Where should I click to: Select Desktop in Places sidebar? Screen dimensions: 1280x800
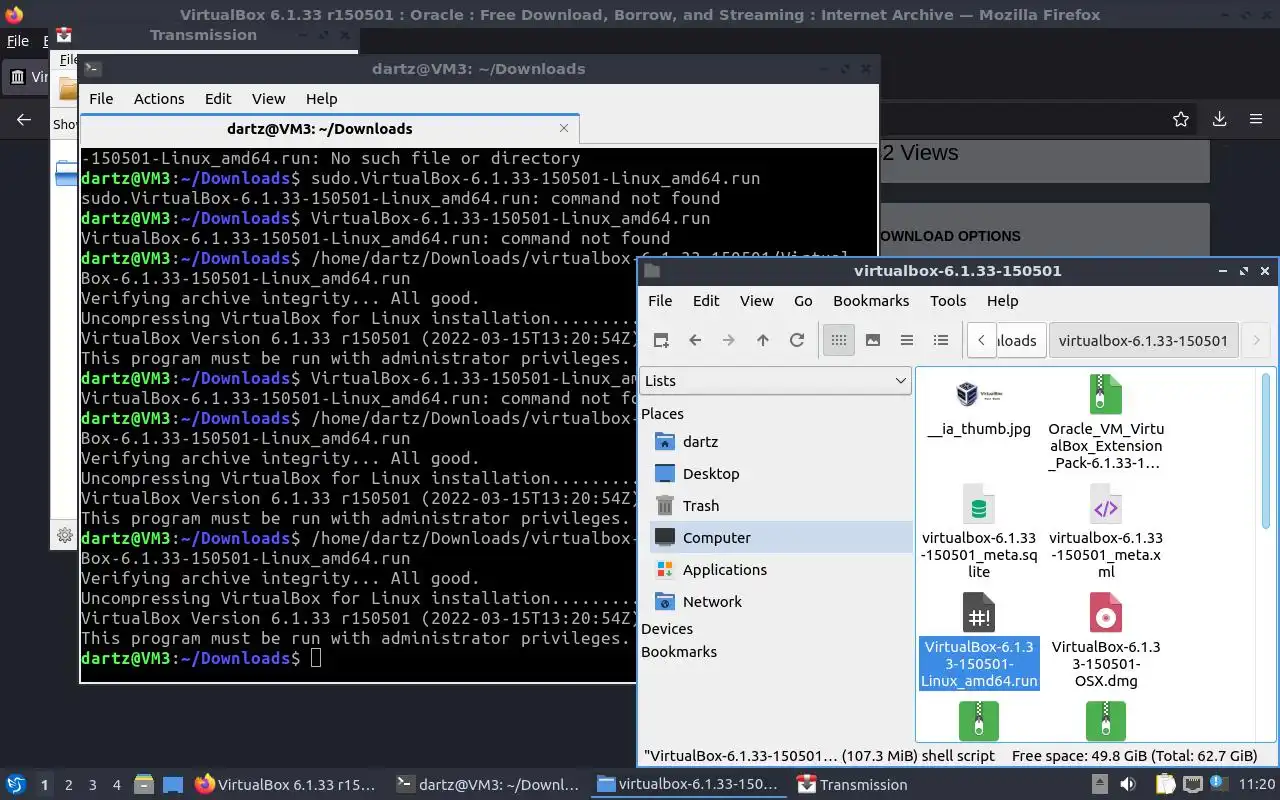[780, 473]
